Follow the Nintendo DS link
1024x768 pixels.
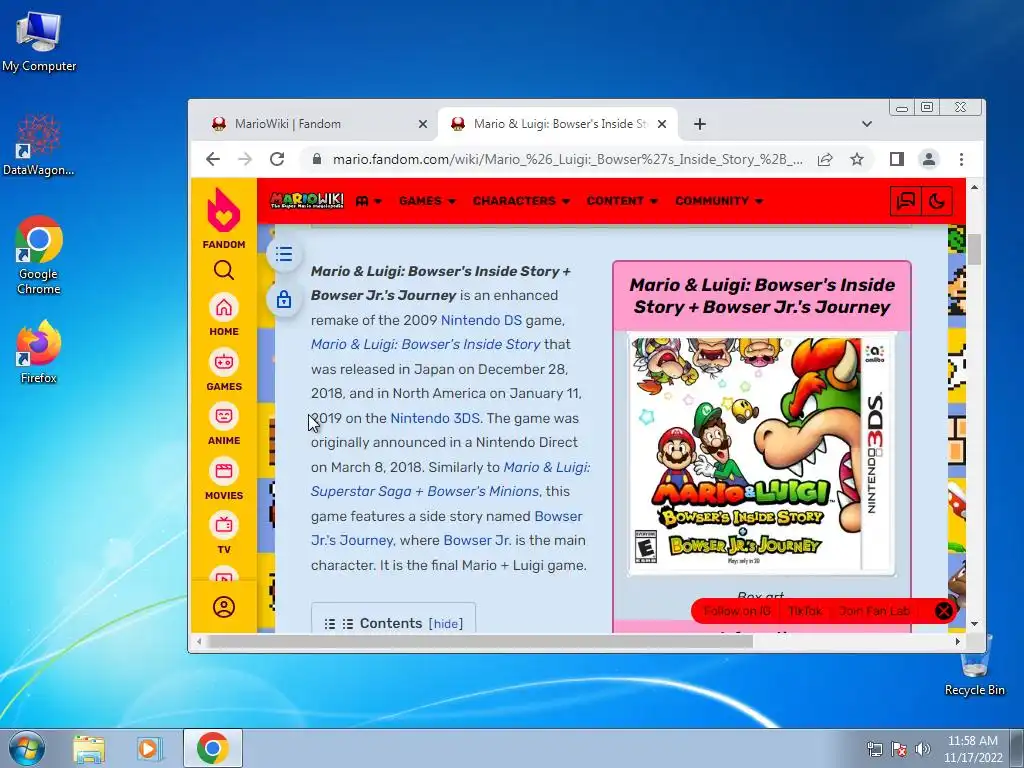pos(481,320)
